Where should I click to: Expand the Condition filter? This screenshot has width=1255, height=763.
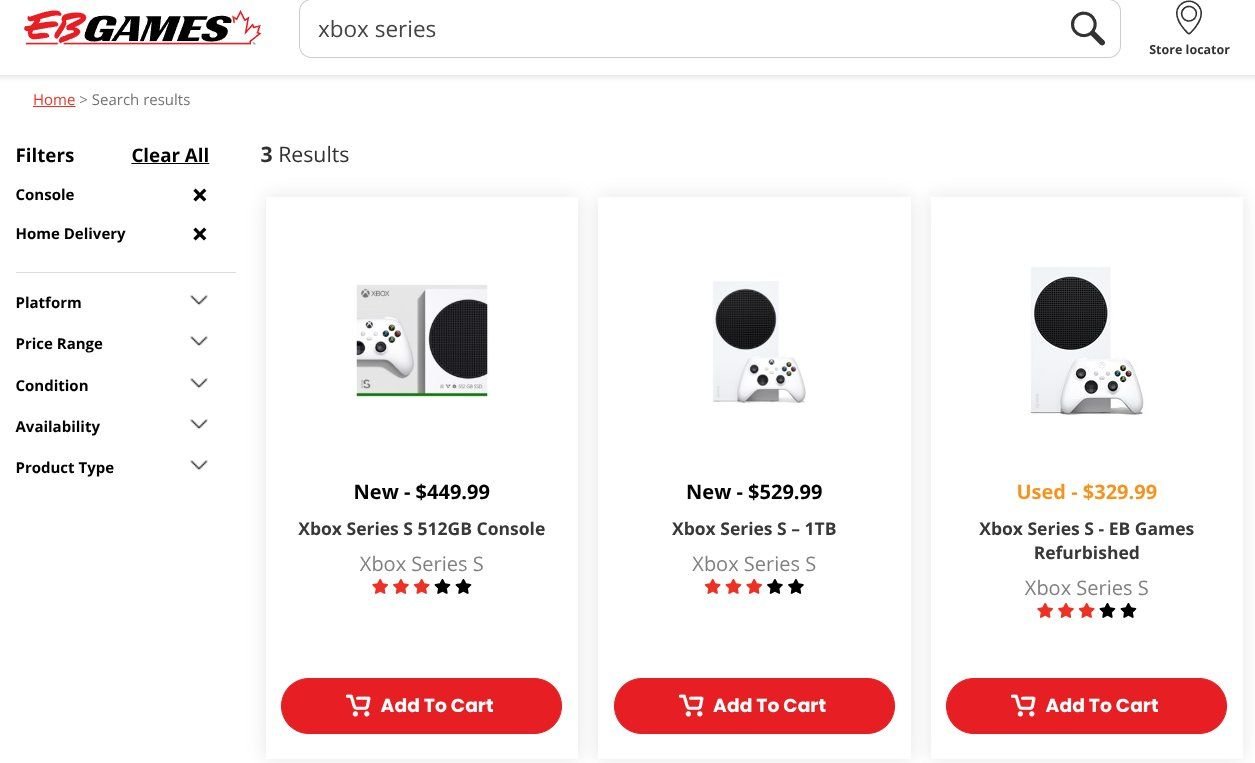pos(199,384)
